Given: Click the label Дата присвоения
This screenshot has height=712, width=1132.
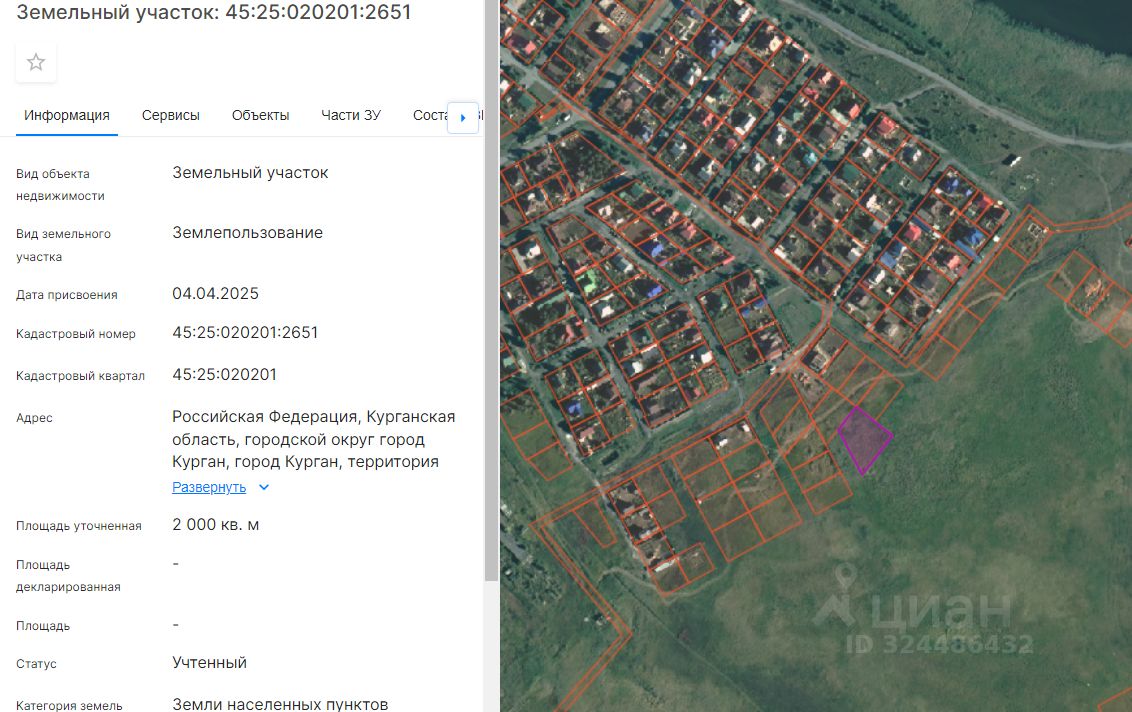Looking at the screenshot, I should tap(66, 295).
